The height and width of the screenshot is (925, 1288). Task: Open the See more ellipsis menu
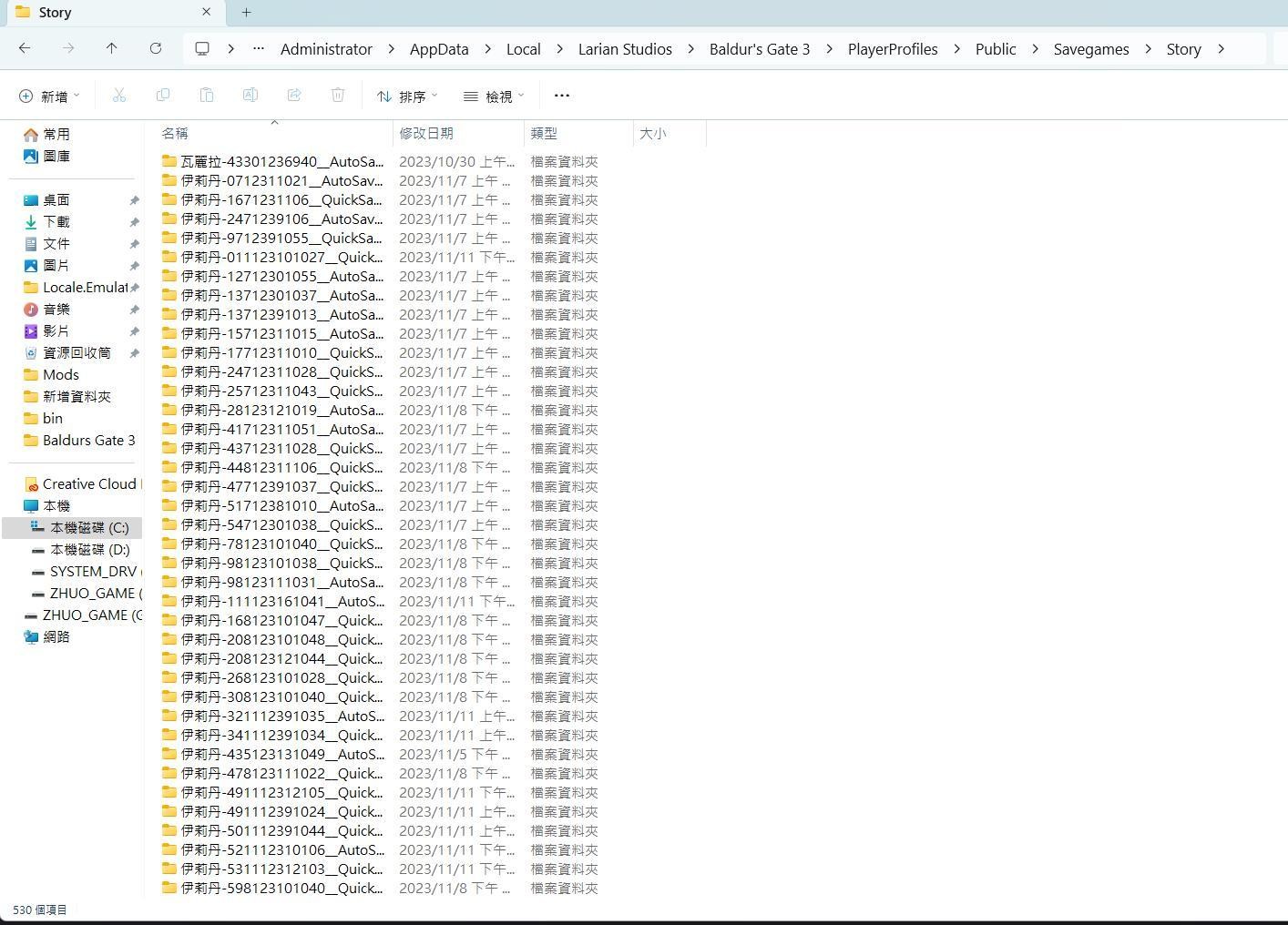click(x=562, y=96)
